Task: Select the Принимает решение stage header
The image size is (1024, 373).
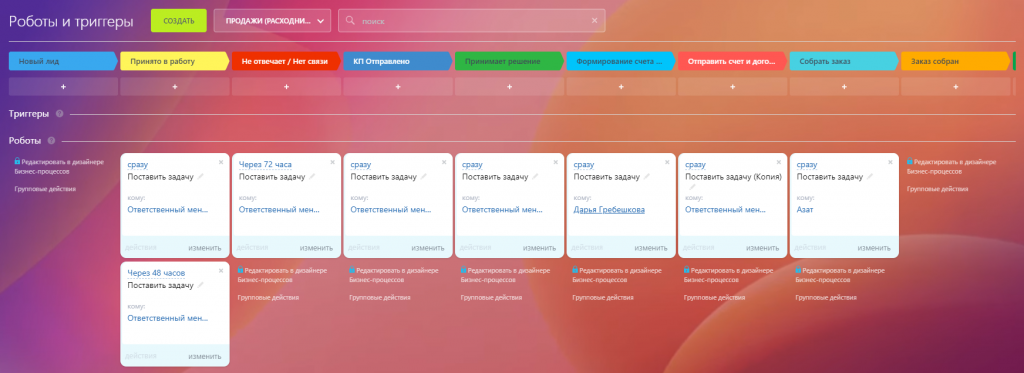Action: coord(509,61)
